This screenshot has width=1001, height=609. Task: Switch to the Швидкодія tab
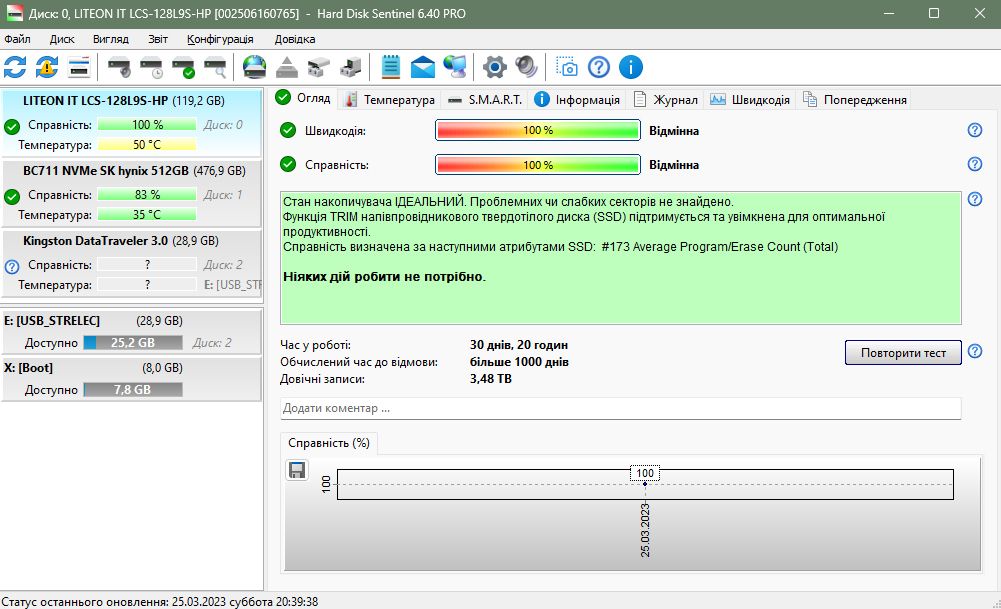pos(750,100)
